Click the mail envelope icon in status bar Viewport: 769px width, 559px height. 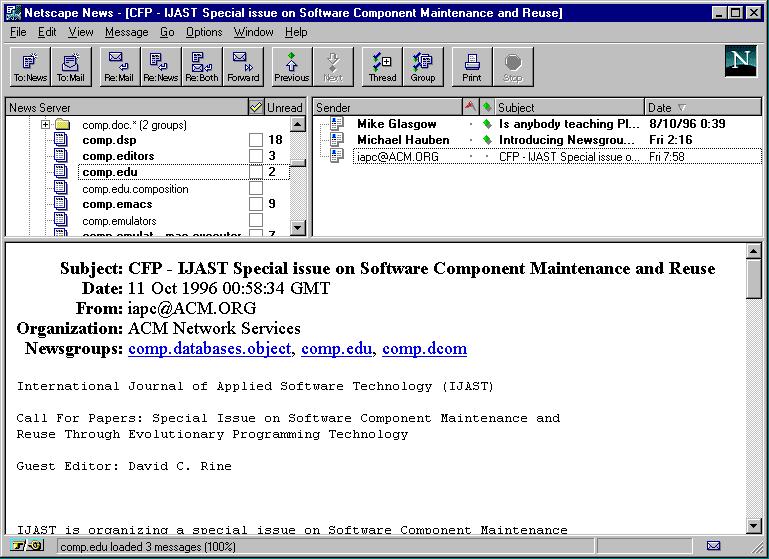pyautogui.click(x=714, y=545)
